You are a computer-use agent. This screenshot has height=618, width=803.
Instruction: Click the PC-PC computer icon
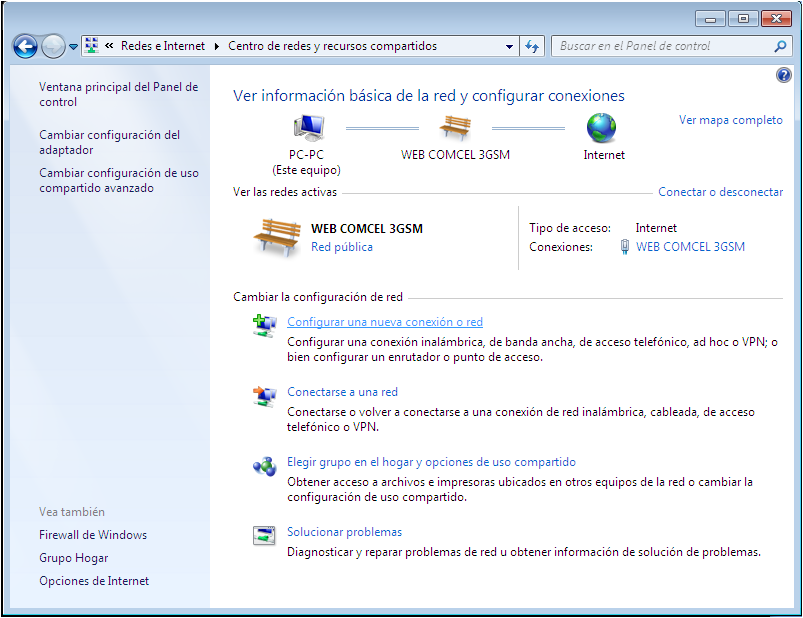pos(309,128)
